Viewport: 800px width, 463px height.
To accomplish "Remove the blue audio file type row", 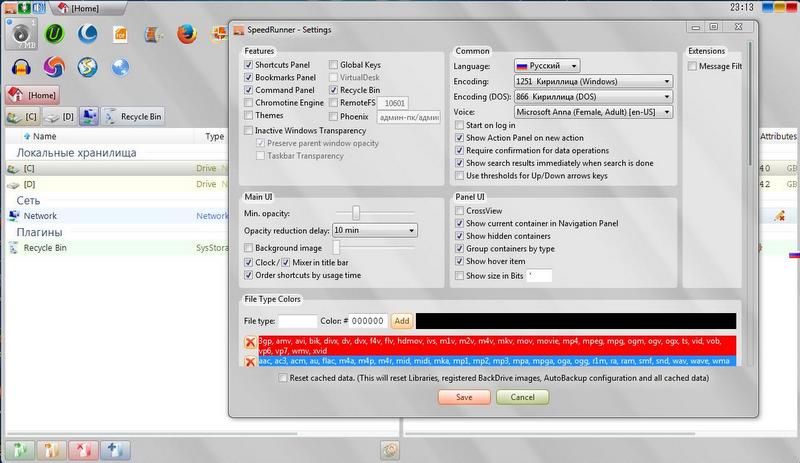I will (250, 362).
